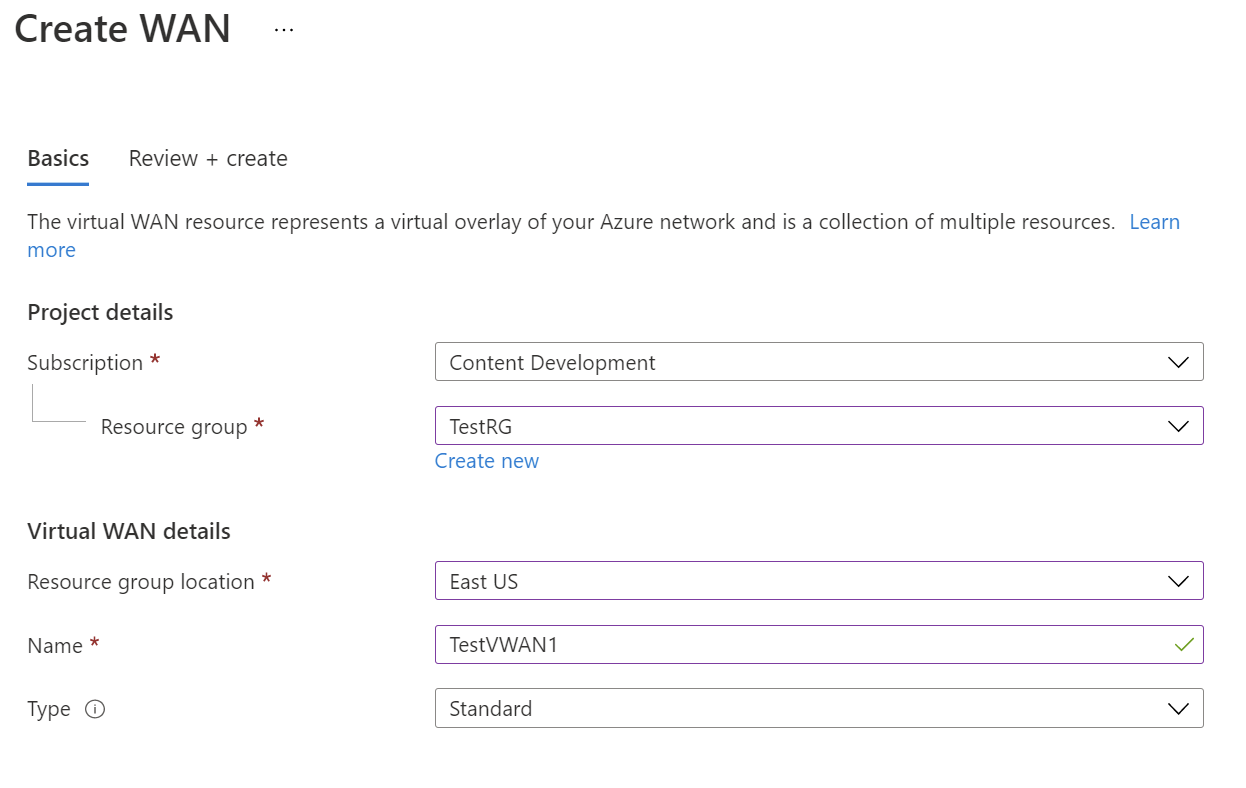
Task: Switch to the Basics tab
Action: point(58,158)
